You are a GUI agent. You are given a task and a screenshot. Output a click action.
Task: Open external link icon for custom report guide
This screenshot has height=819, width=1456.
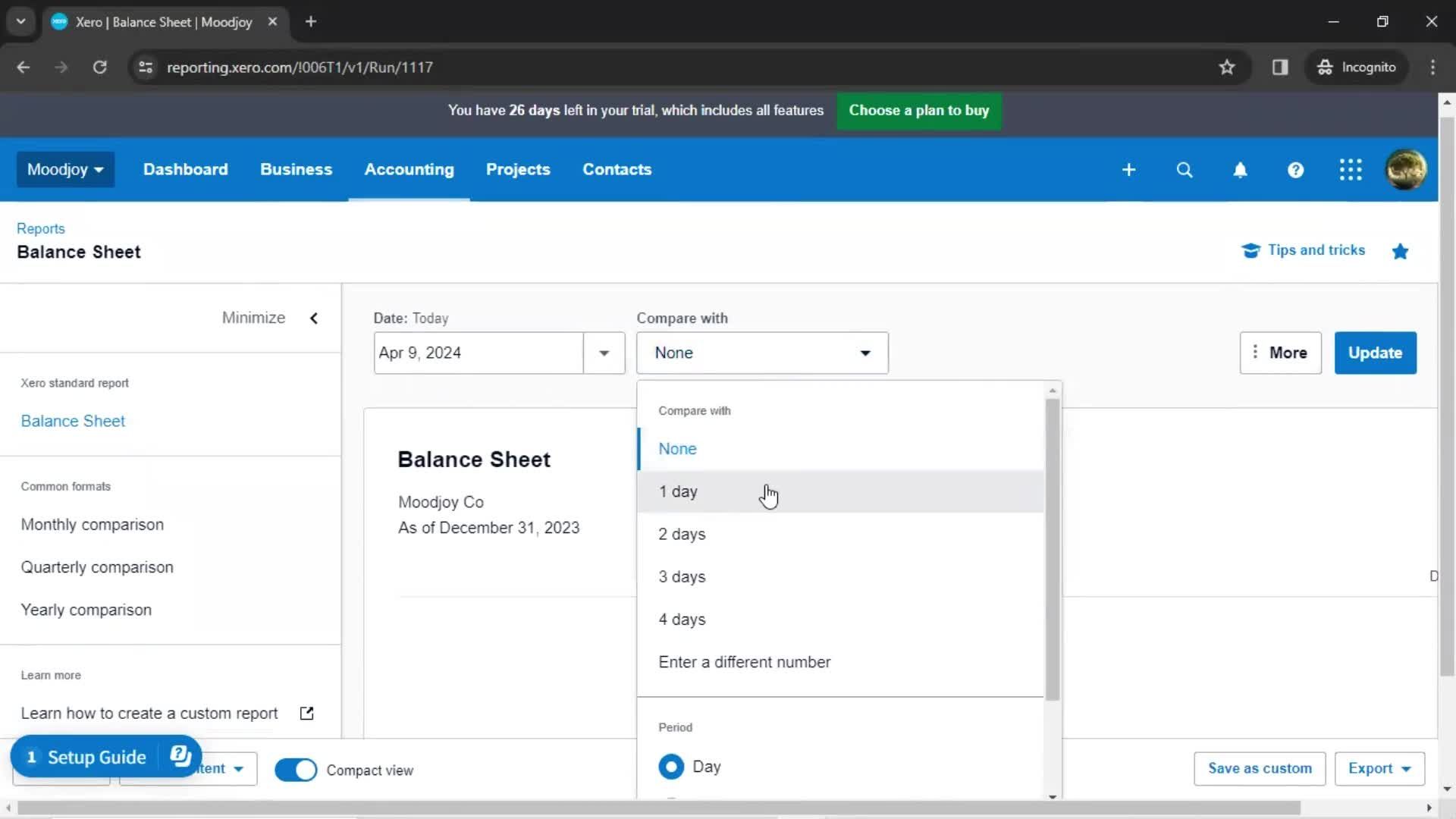(x=306, y=714)
